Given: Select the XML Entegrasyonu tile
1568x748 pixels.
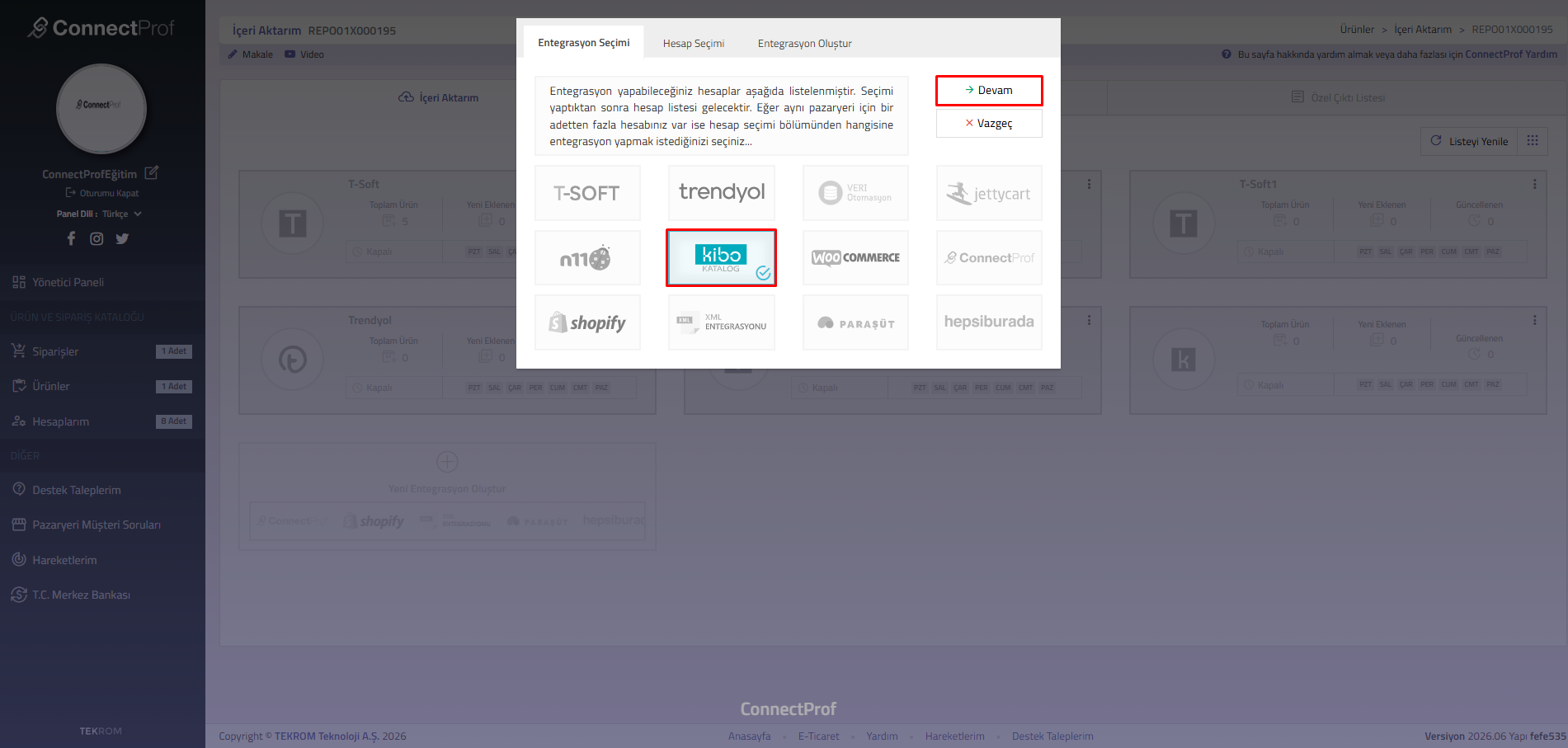Looking at the screenshot, I should pyautogui.click(x=721, y=322).
